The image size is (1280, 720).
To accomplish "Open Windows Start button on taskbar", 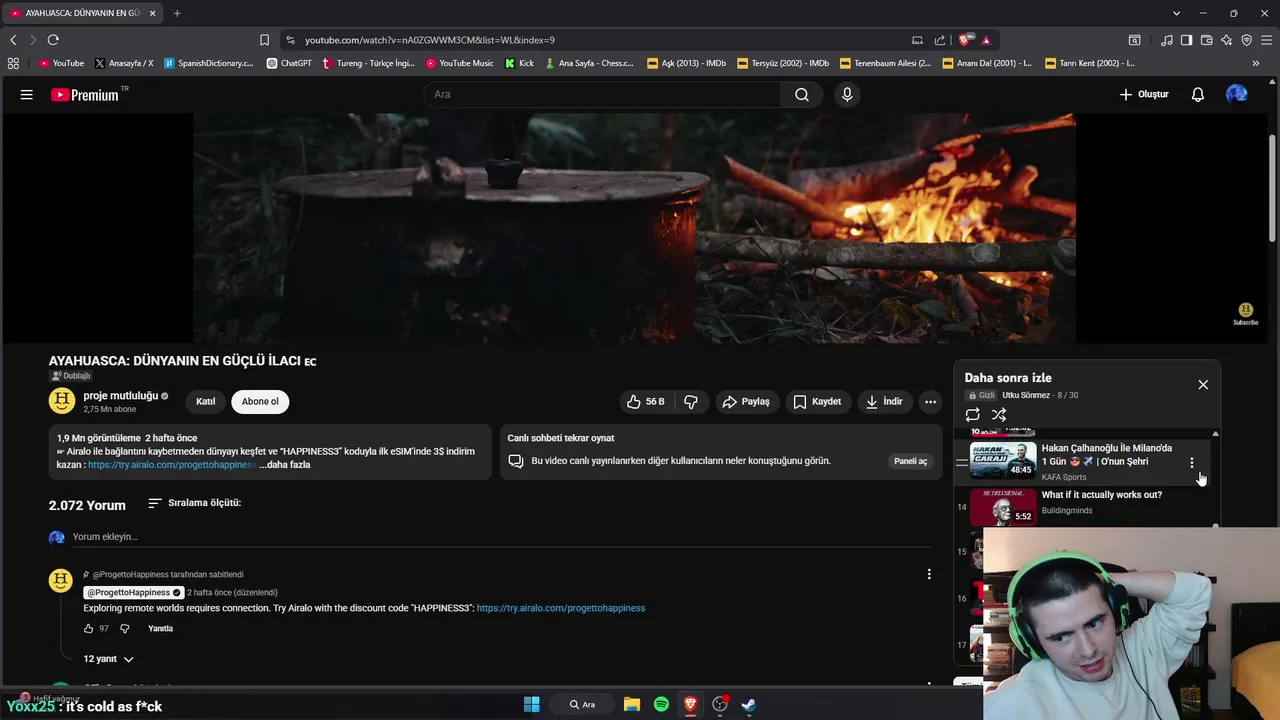I will coord(532,704).
